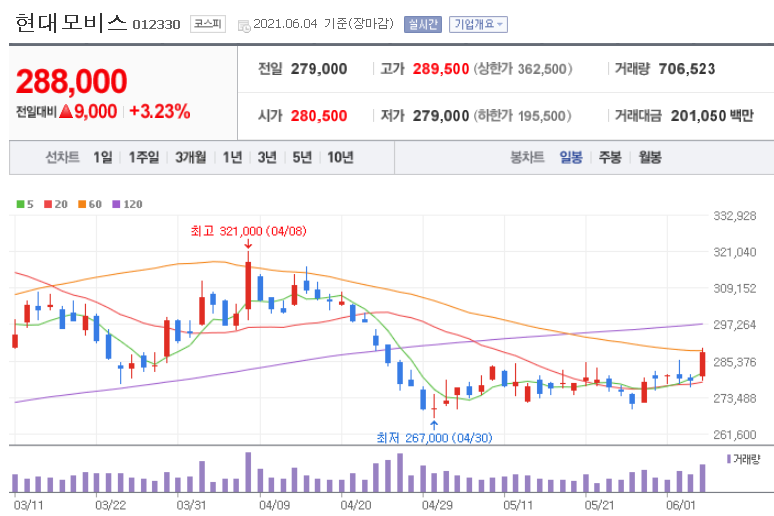Click the purple 120-day moving average swatch

pyautogui.click(x=116, y=204)
